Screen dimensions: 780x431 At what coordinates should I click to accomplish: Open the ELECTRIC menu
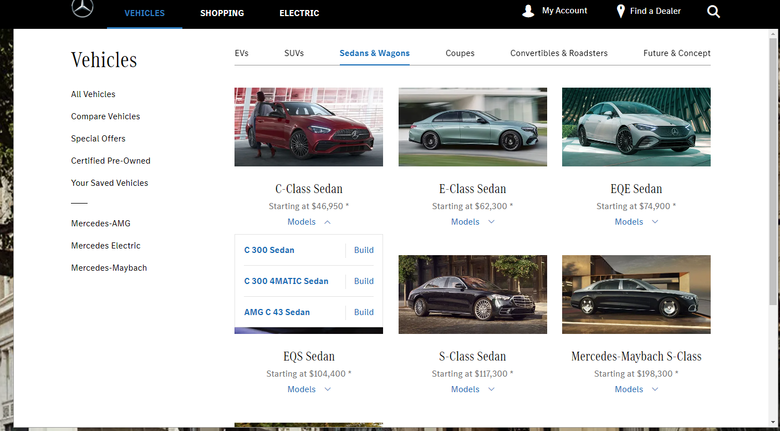299,13
